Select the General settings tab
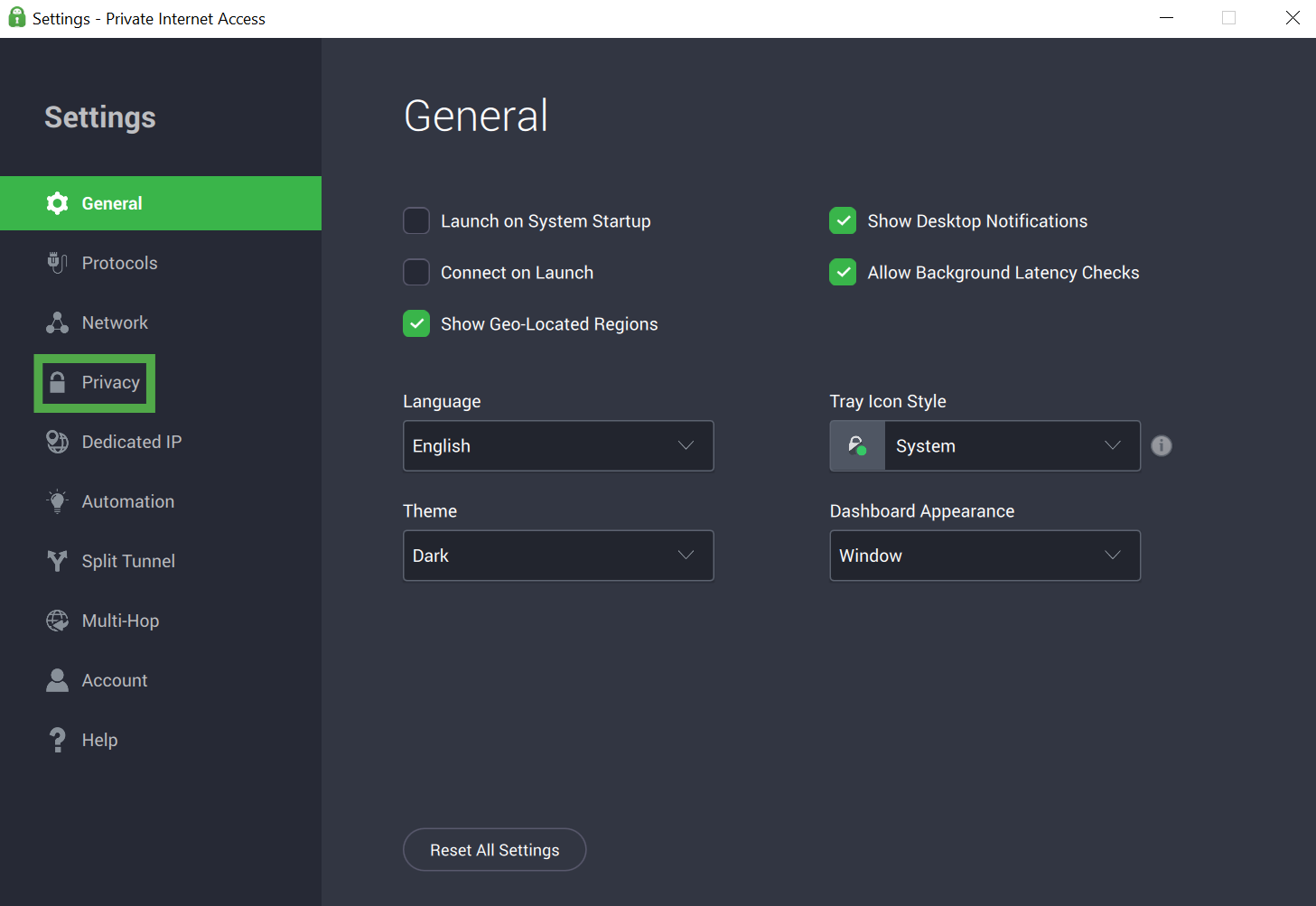The height and width of the screenshot is (906, 1316). coord(161,203)
